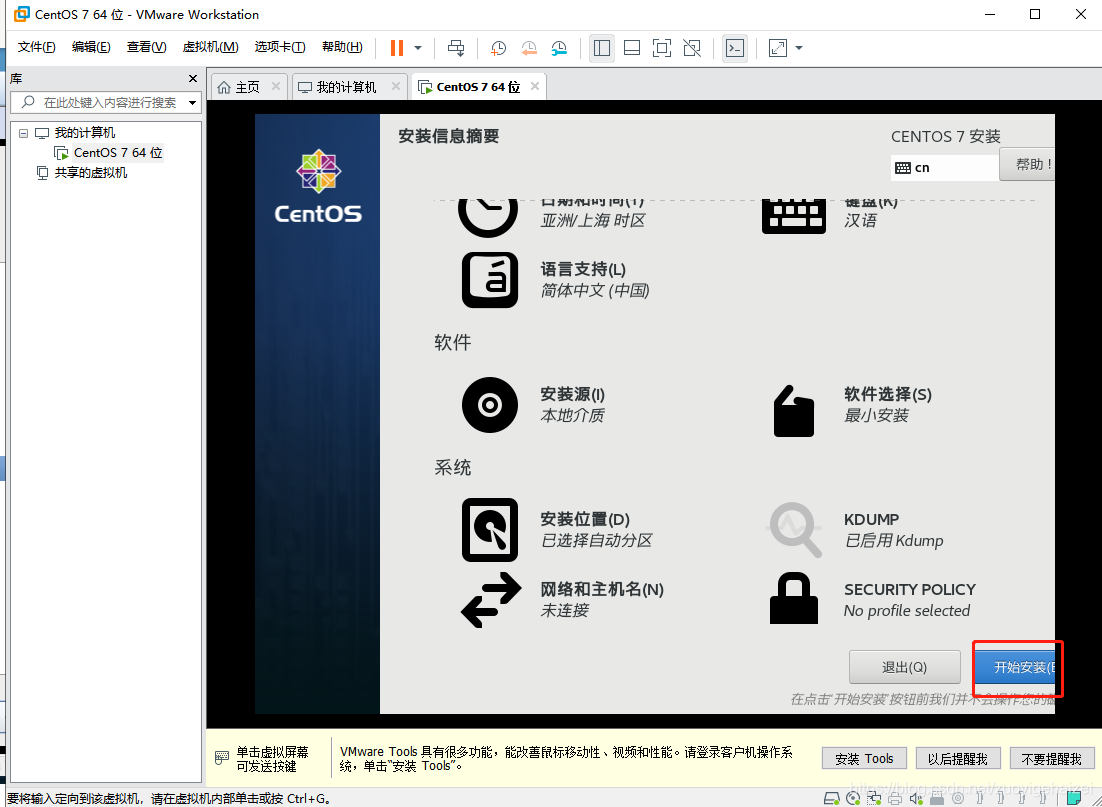Screen dimensions: 1102x807
Task: Pause the virtual machine with the orange button
Action: pyautogui.click(x=397, y=48)
